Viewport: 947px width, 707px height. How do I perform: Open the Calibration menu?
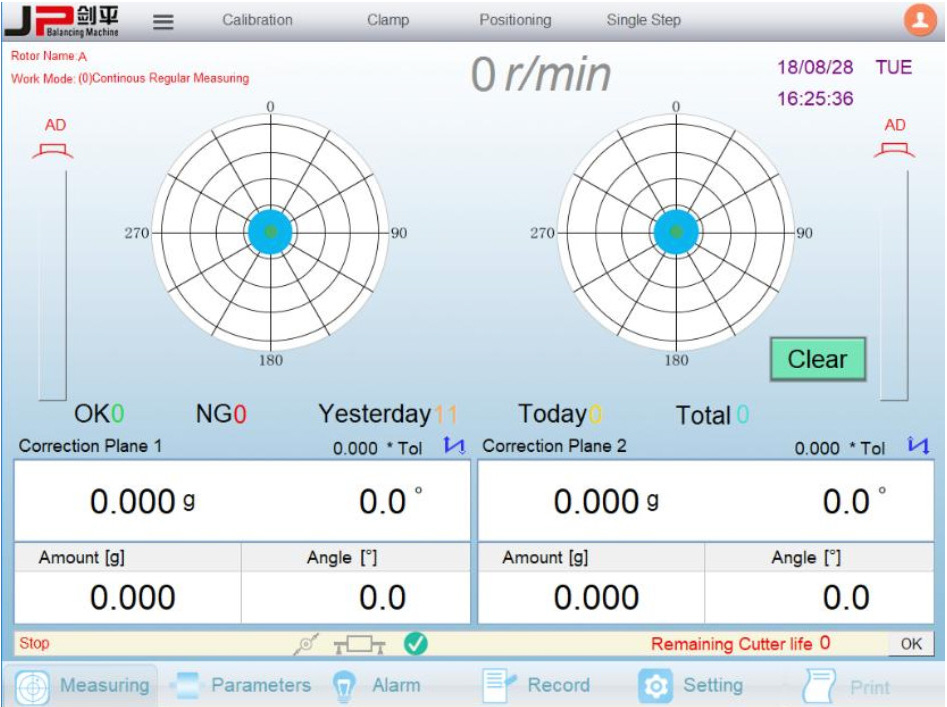[x=257, y=20]
